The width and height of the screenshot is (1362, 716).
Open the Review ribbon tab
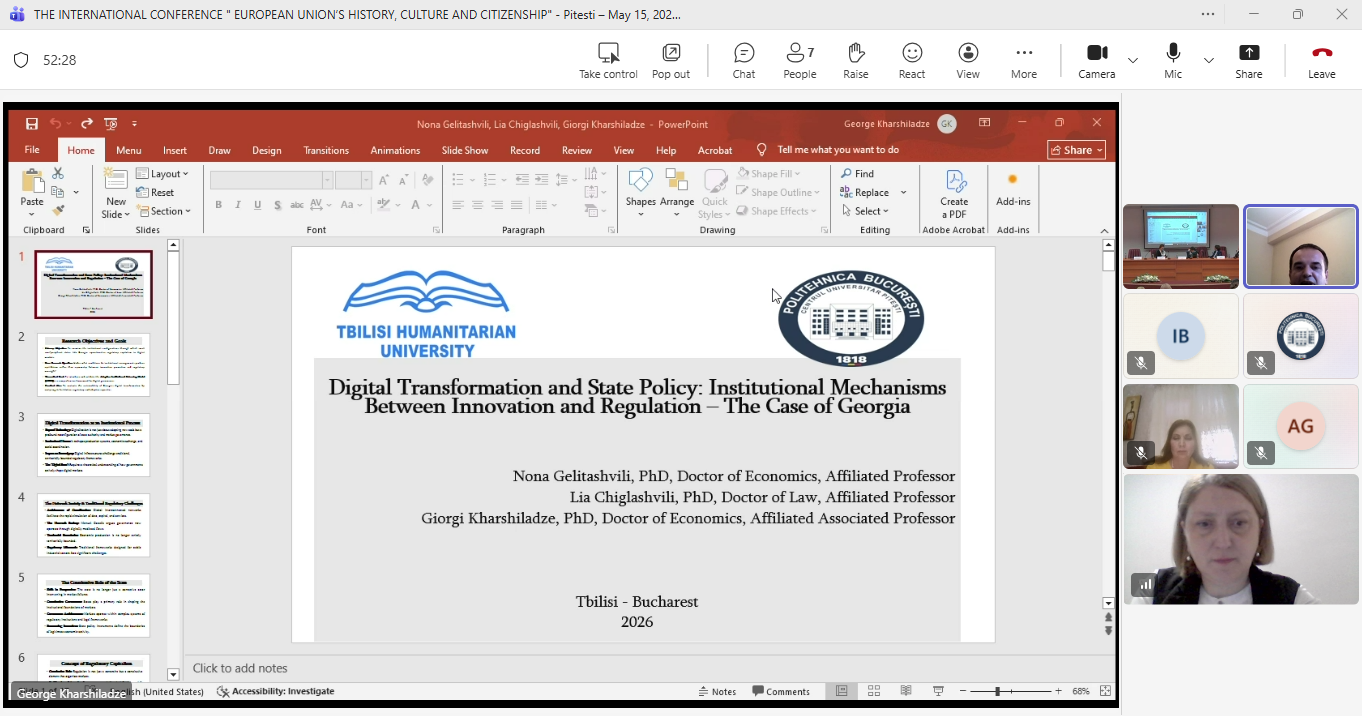(577, 150)
